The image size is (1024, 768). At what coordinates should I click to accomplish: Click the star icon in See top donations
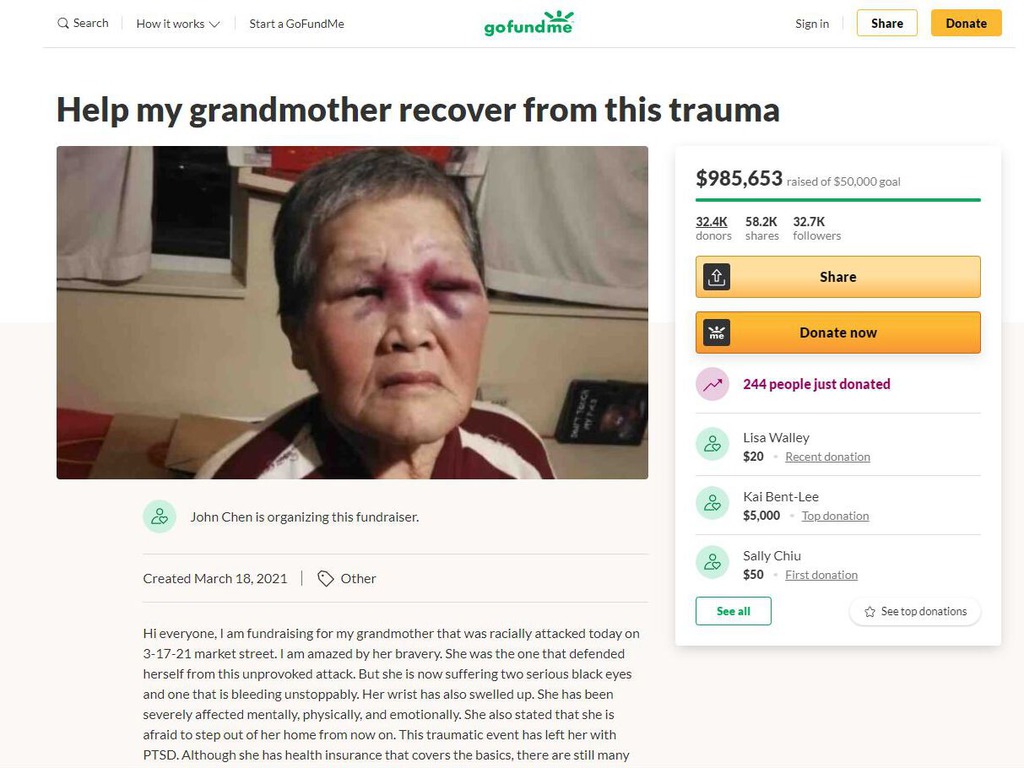[870, 612]
